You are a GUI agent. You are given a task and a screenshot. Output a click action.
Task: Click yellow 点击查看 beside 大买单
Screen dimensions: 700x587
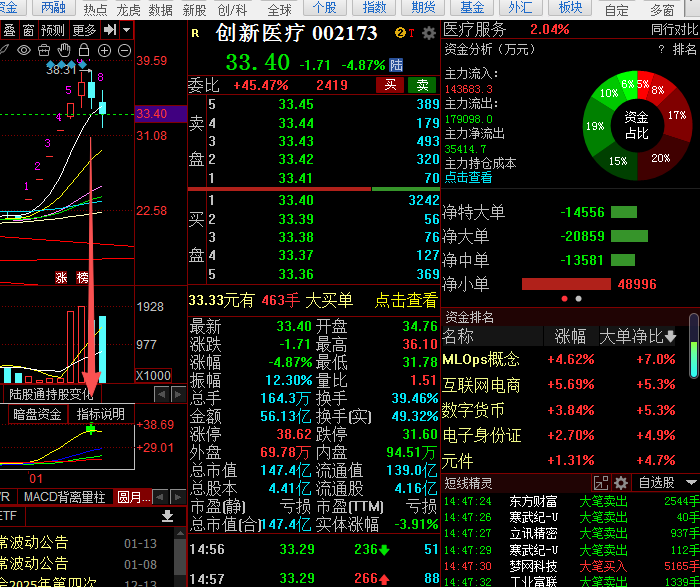[x=406, y=300]
